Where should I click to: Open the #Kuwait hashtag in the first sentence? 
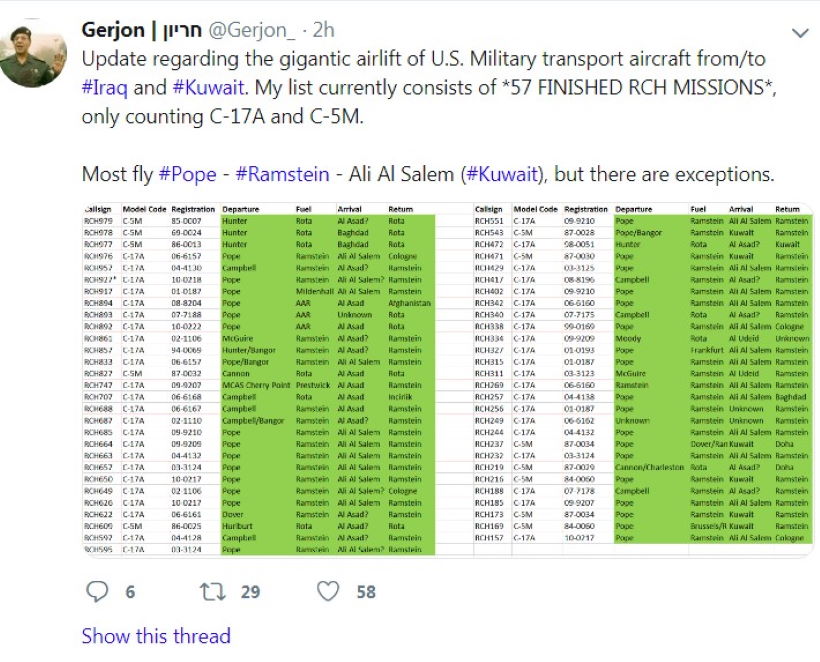[x=208, y=87]
